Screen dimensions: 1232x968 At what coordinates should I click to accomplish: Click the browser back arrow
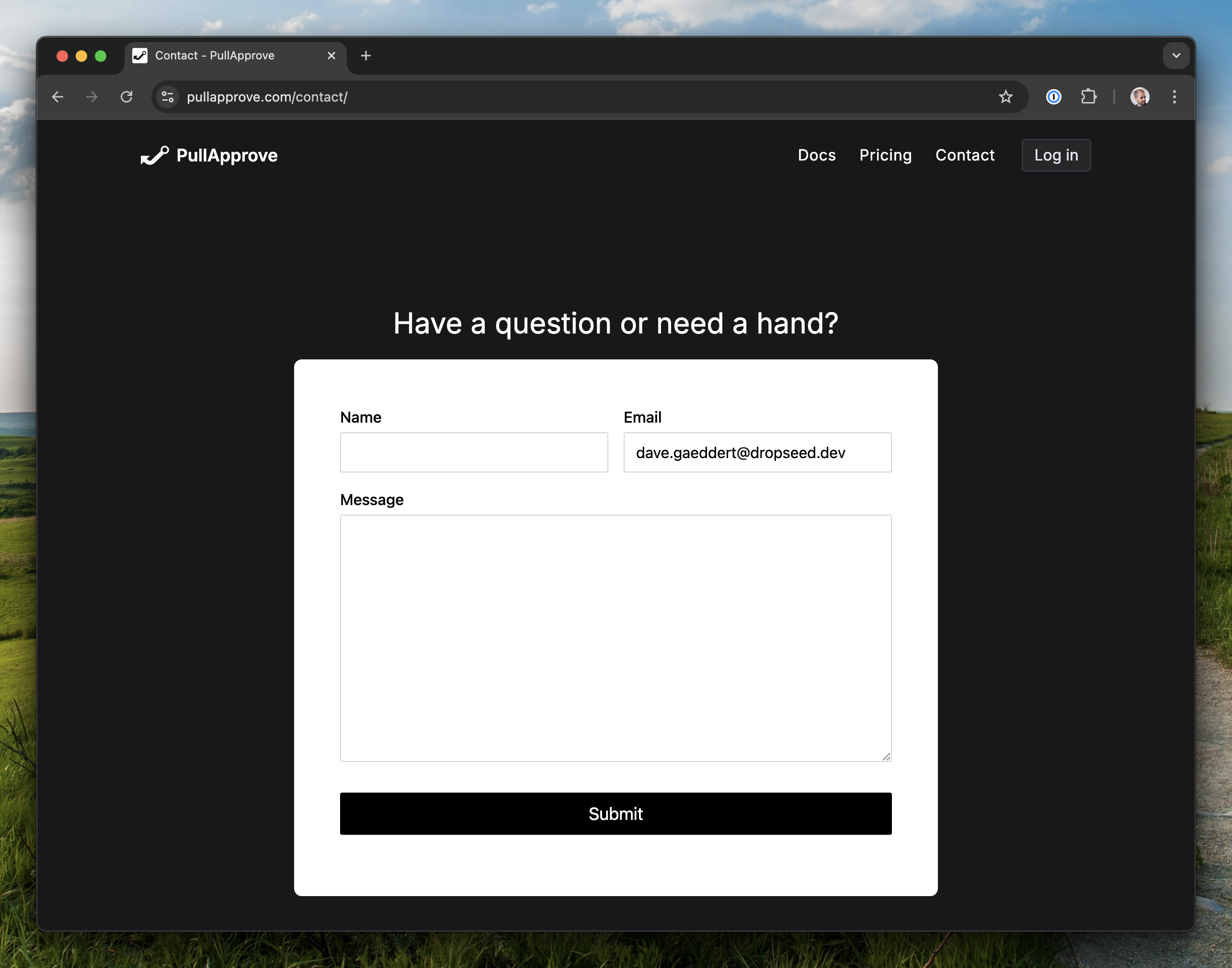coord(57,97)
